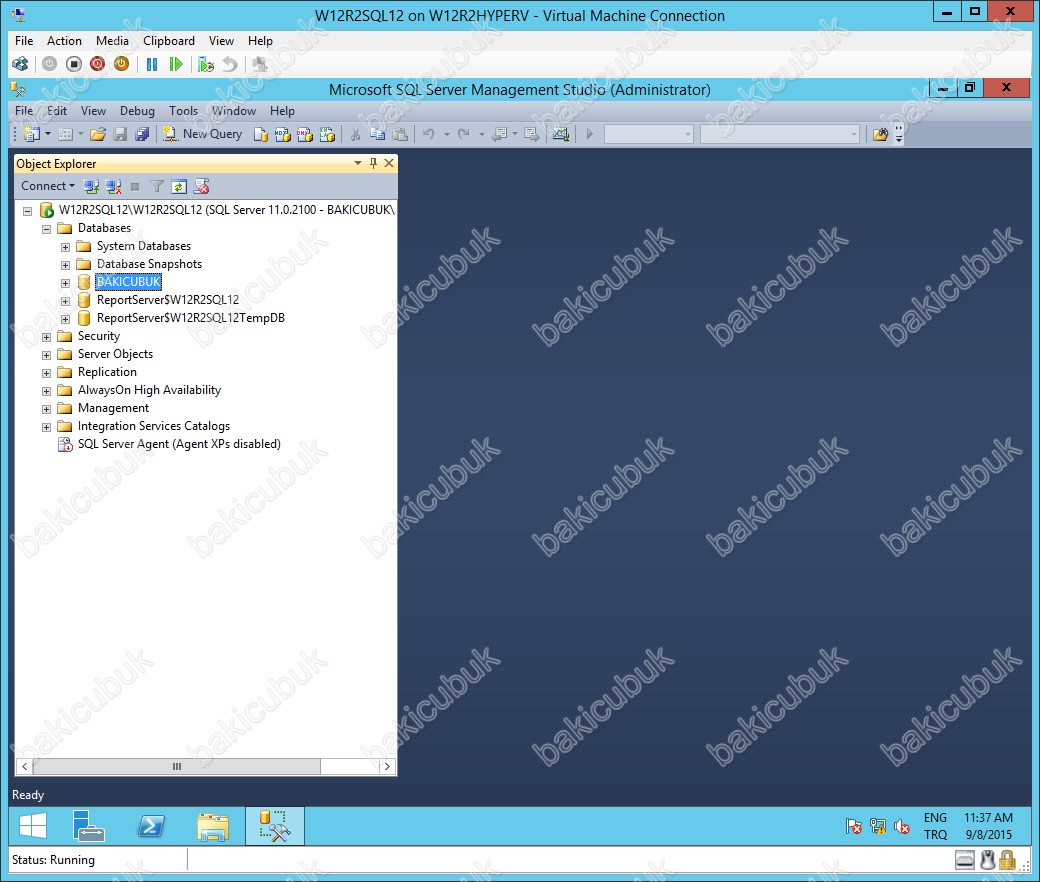Open the Window menu in SSMS

(233, 111)
